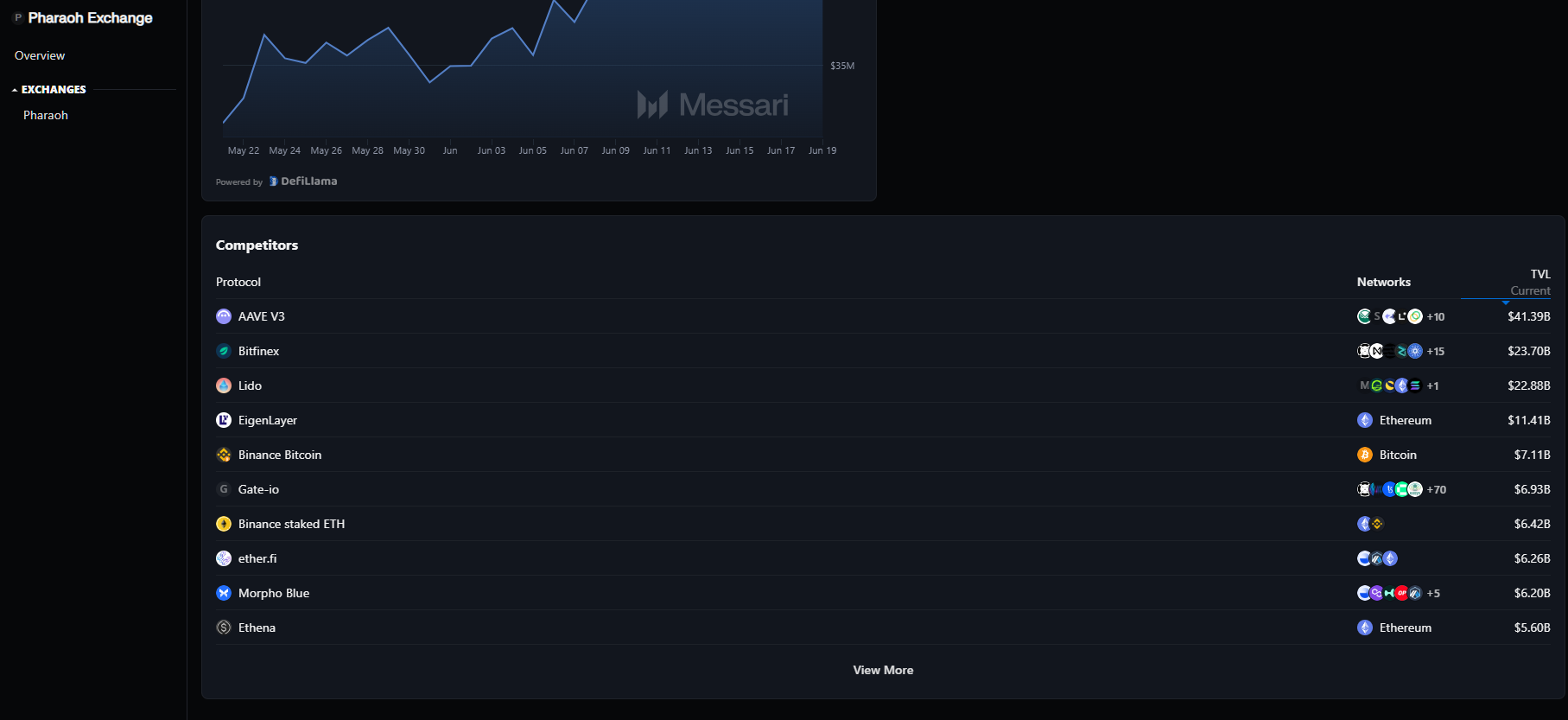Click the $7.11B TVL value
Screen dimensions: 1568x720
1533,455
